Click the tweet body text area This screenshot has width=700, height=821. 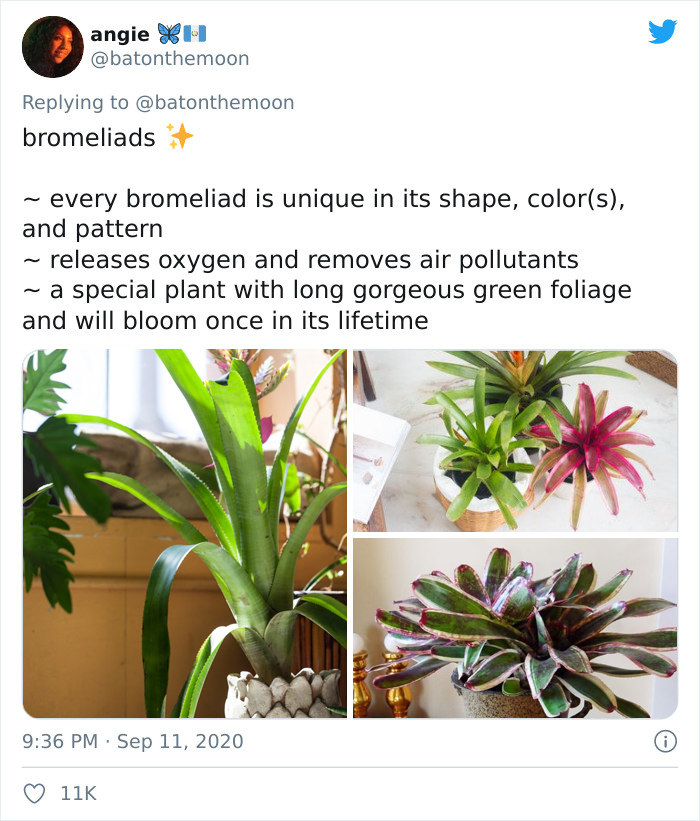click(300, 230)
